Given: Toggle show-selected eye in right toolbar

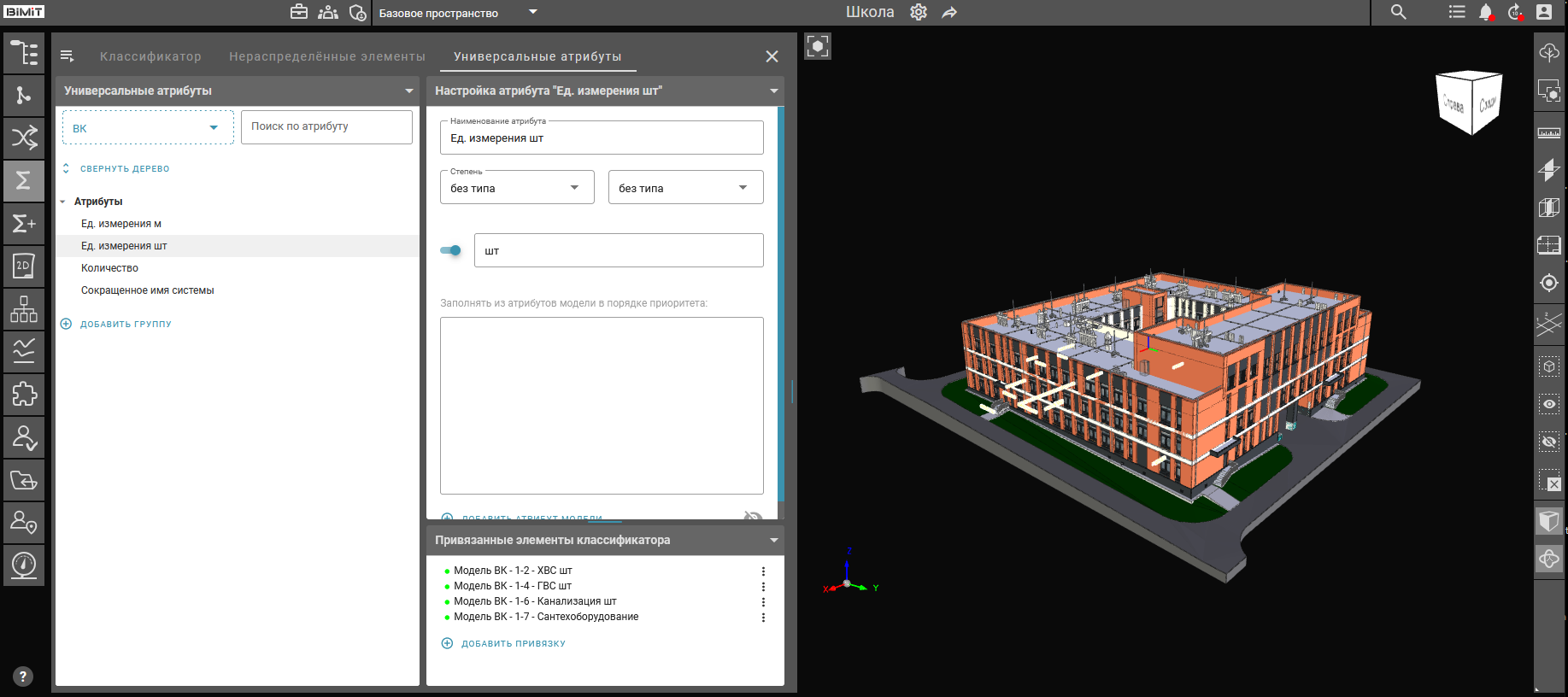Looking at the screenshot, I should tap(1549, 404).
